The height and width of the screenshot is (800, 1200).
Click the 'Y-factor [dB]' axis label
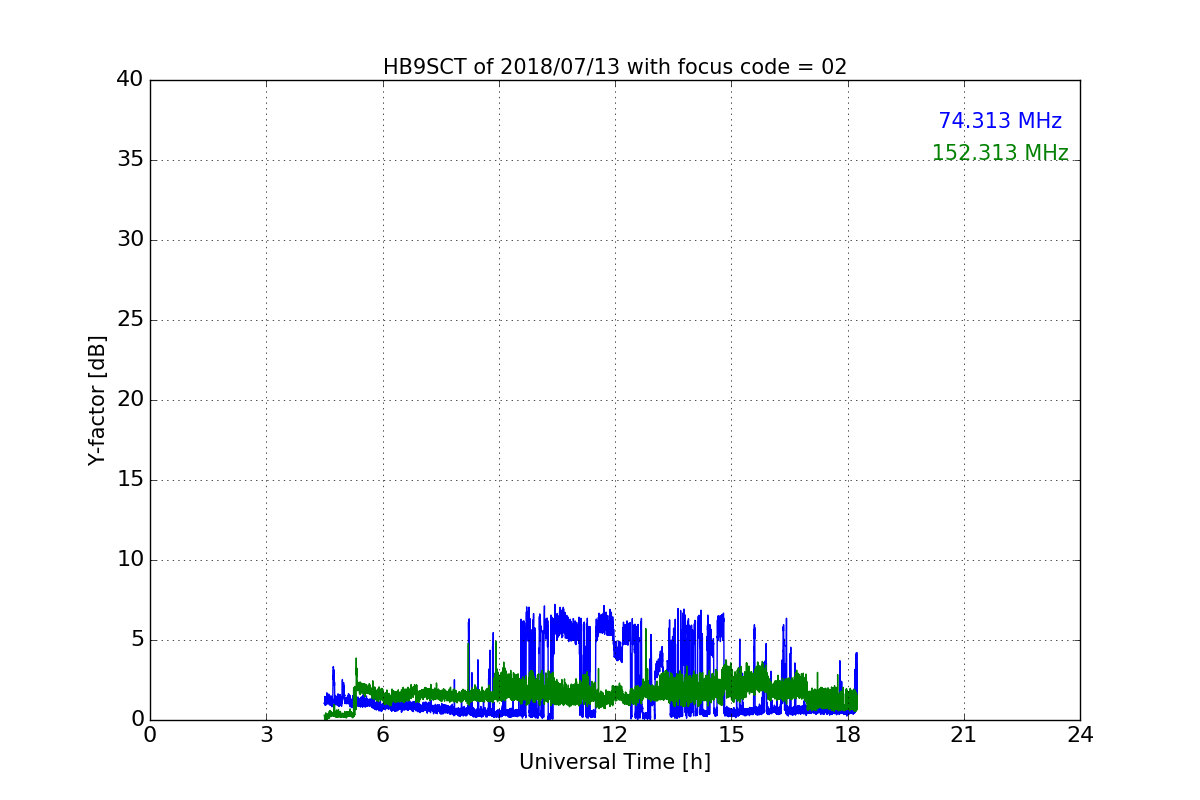click(x=97, y=400)
